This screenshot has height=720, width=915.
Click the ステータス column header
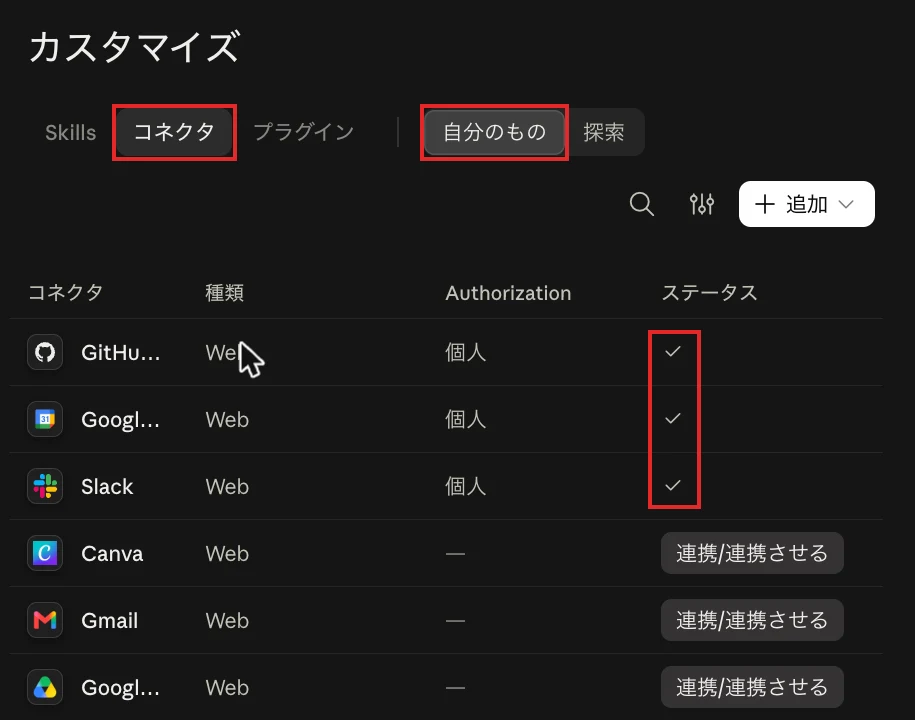[709, 292]
